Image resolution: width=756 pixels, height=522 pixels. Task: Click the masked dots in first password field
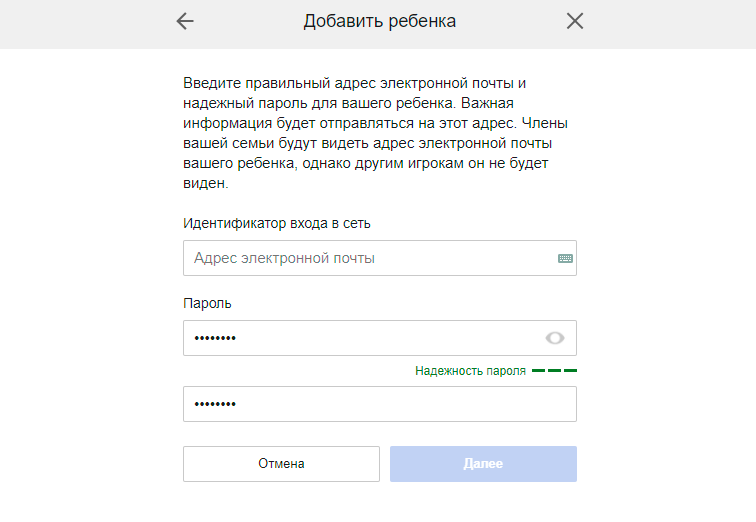click(215, 338)
